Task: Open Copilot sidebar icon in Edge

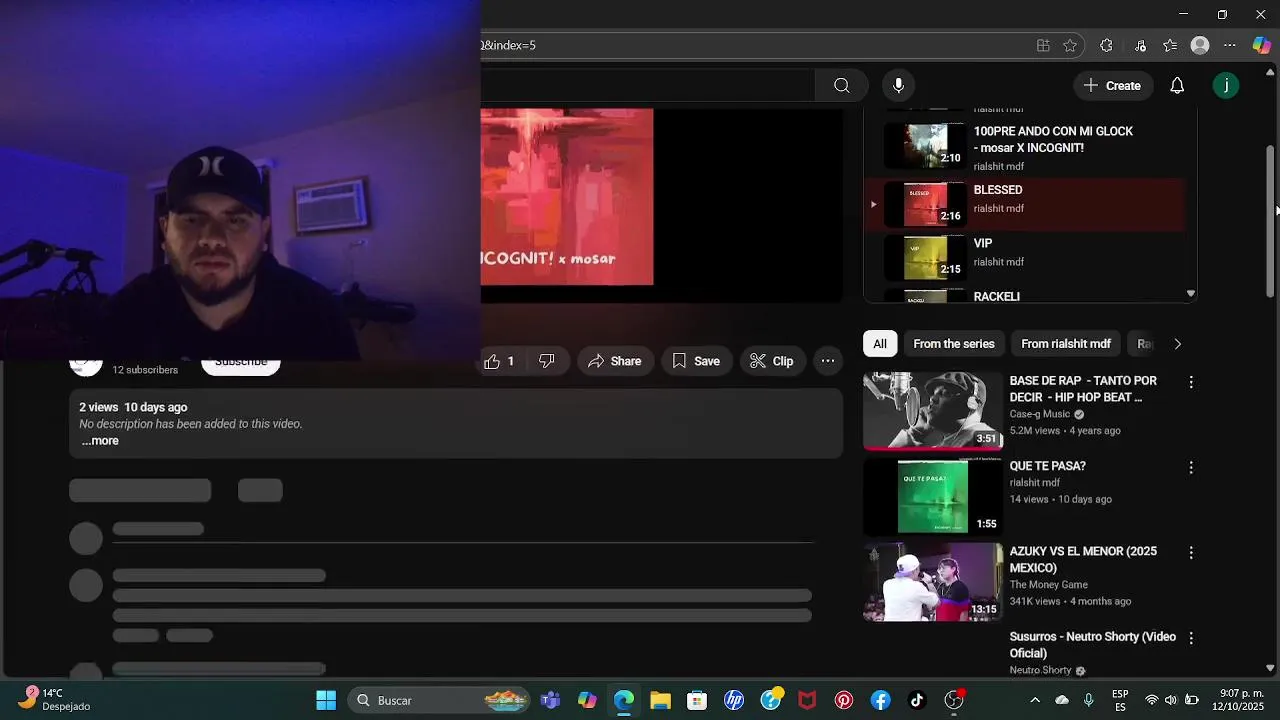Action: coord(1262,45)
